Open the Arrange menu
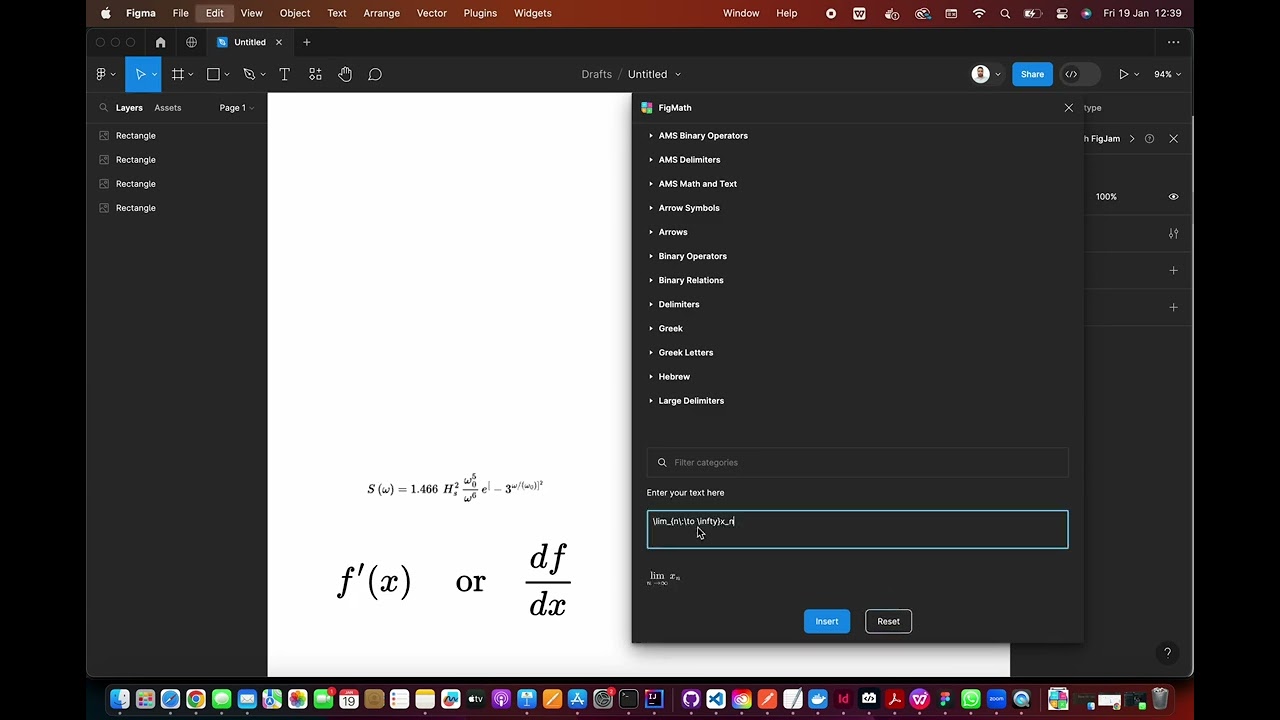Image resolution: width=1280 pixels, height=720 pixels. 382,13
